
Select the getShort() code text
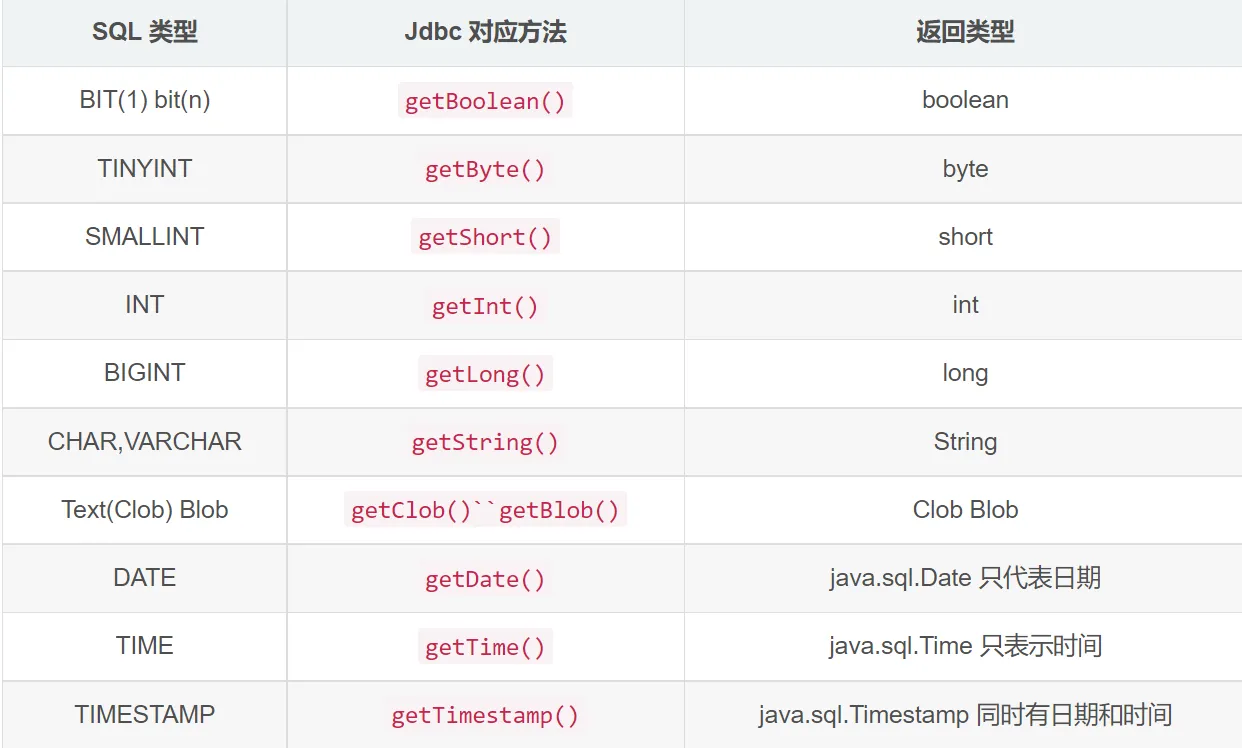pyautogui.click(x=485, y=237)
